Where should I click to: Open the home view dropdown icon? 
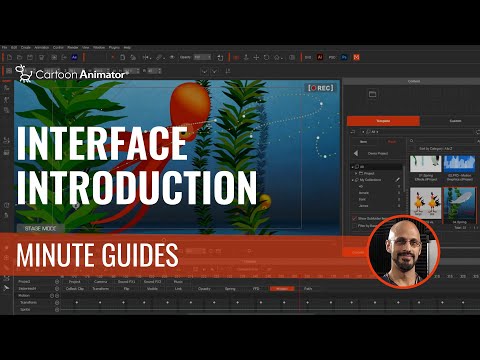(278, 57)
